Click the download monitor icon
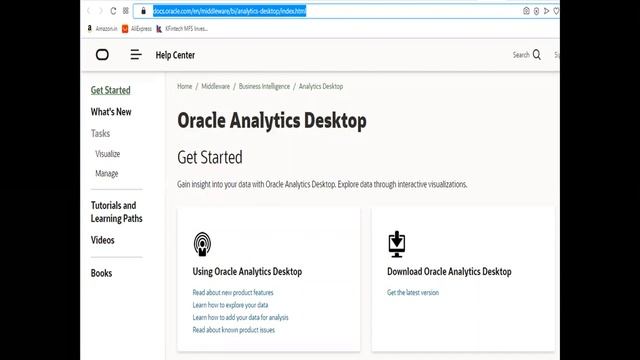640x360 pixels. (397, 244)
